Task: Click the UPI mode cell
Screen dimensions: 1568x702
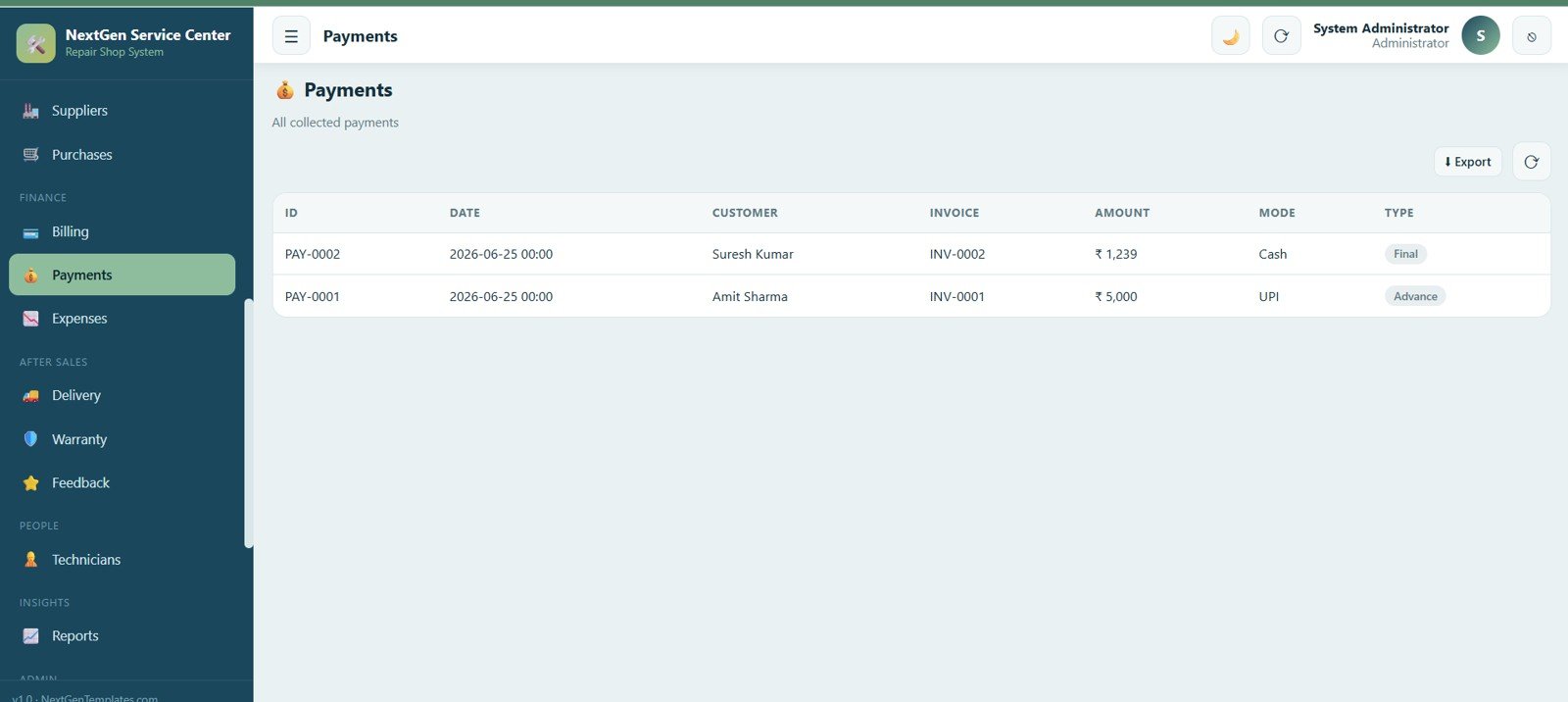Action: 1269,296
